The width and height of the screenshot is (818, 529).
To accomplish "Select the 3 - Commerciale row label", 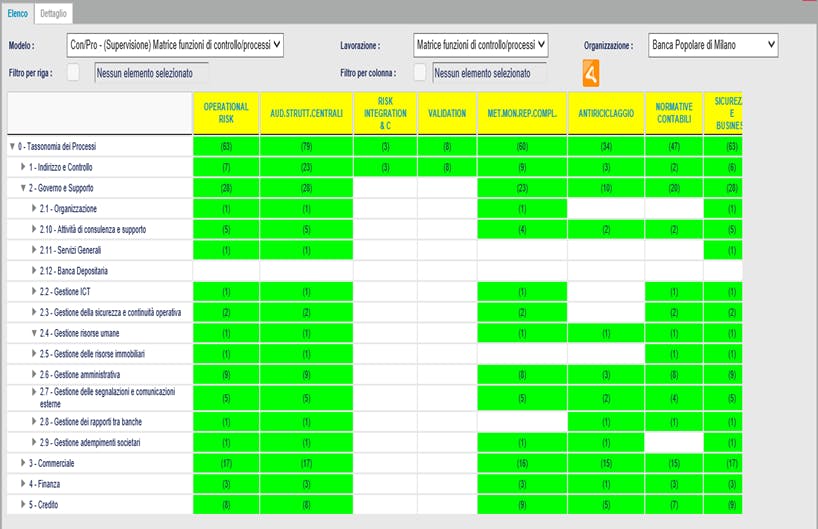I will pos(51,463).
